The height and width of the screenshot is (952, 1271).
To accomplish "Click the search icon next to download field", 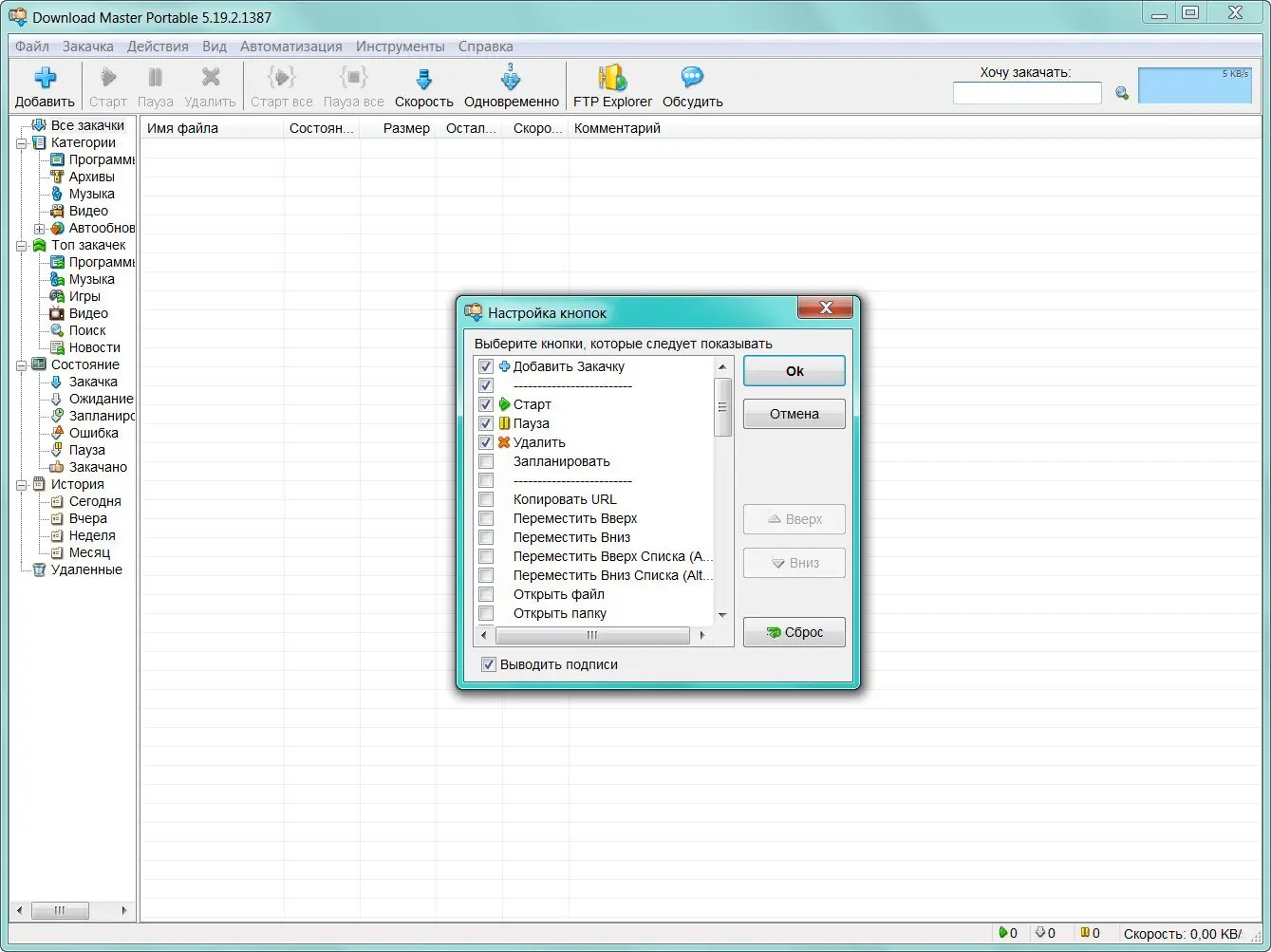I will pyautogui.click(x=1122, y=93).
